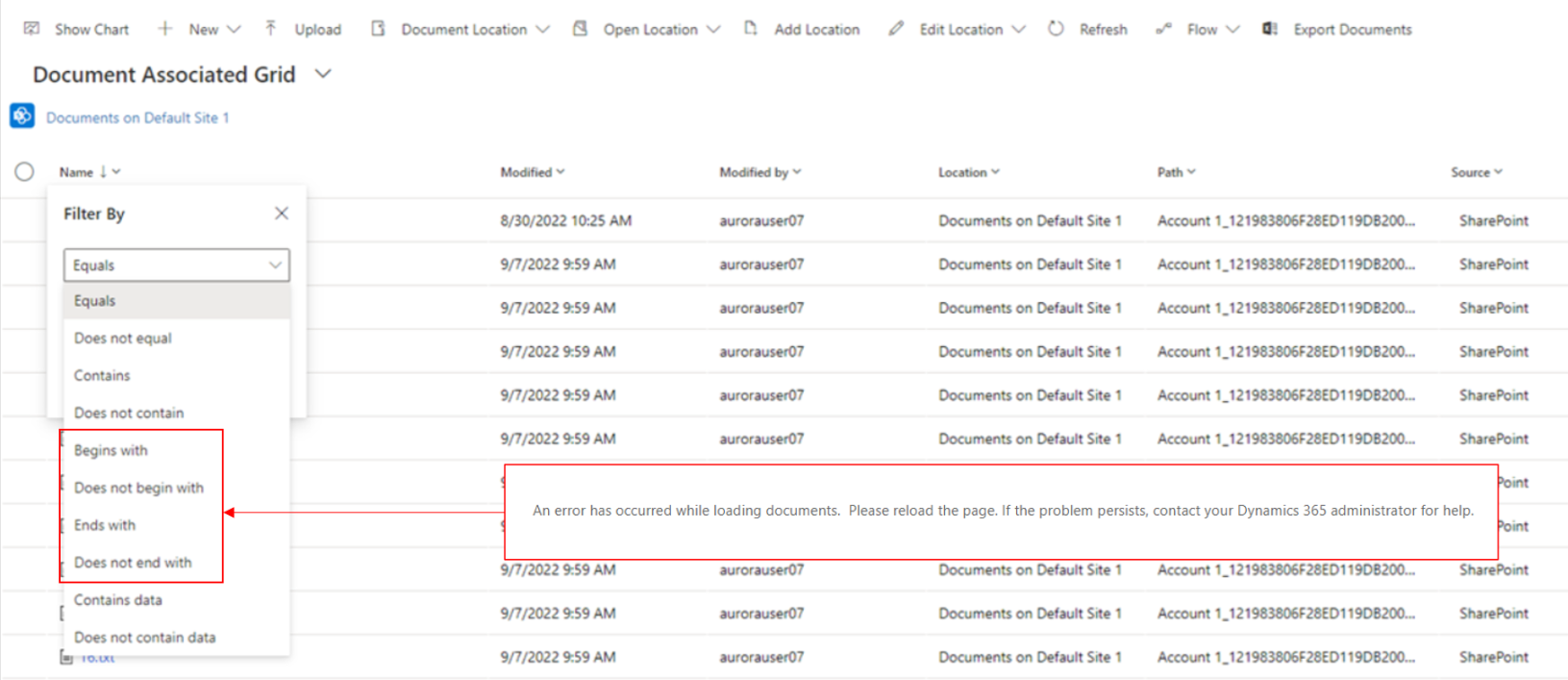This screenshot has width=1568, height=680.
Task: Click the Add Location button label
Action: coord(817,30)
